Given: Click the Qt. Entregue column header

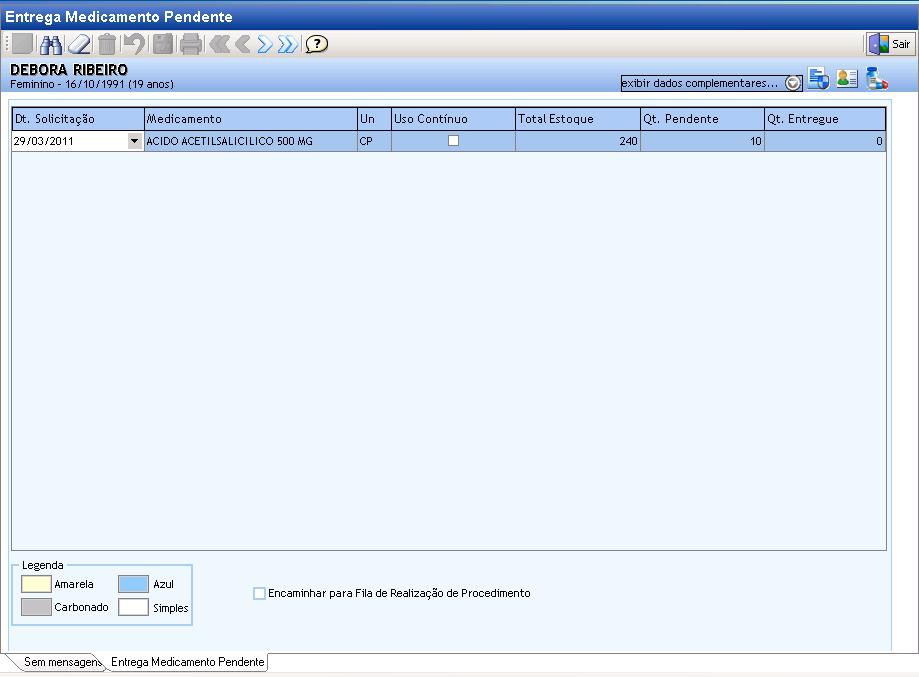Looking at the screenshot, I should coord(825,119).
